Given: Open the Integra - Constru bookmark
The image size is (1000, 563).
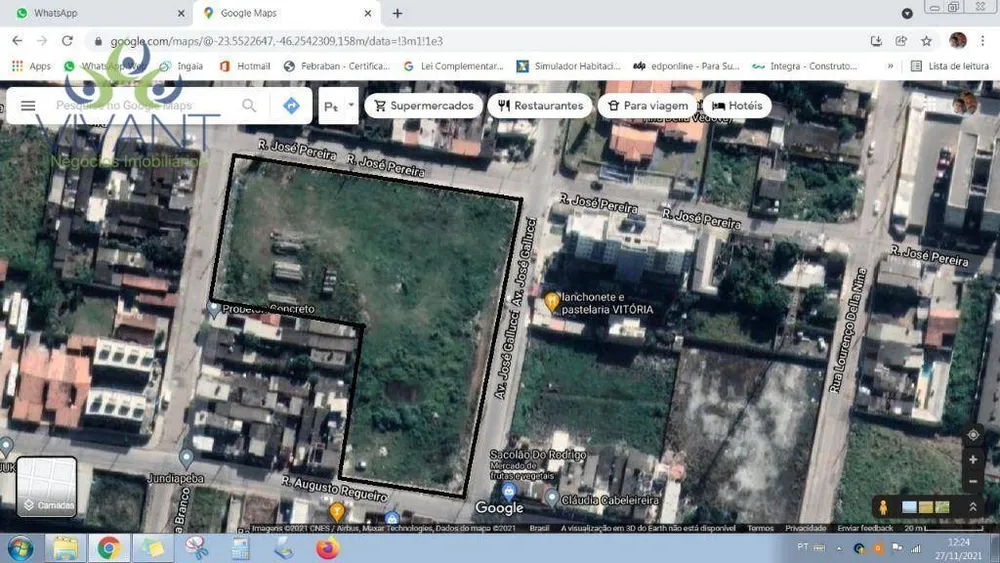Looking at the screenshot, I should [804, 66].
